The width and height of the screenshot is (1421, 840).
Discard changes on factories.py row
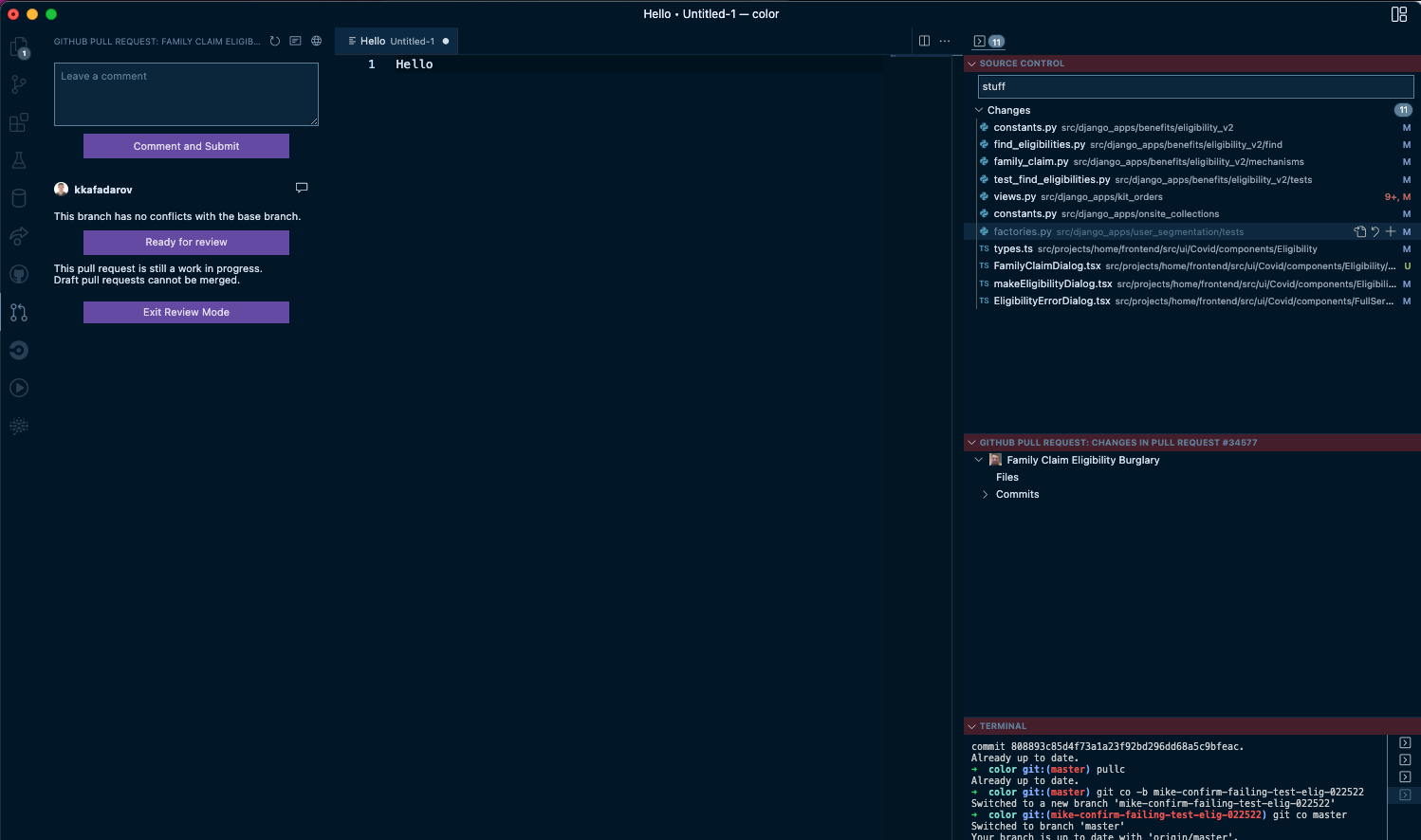(x=1375, y=231)
